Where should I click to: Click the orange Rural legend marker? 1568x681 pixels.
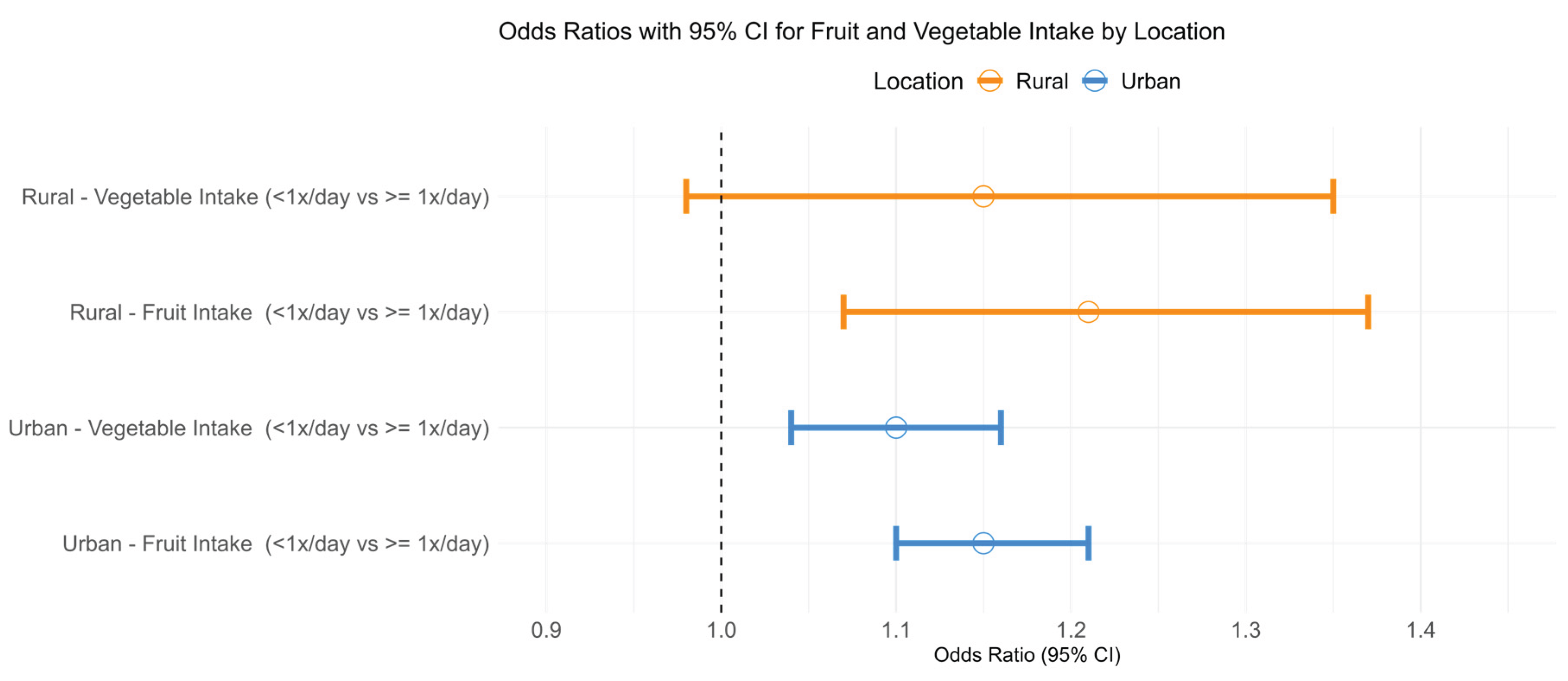989,81
